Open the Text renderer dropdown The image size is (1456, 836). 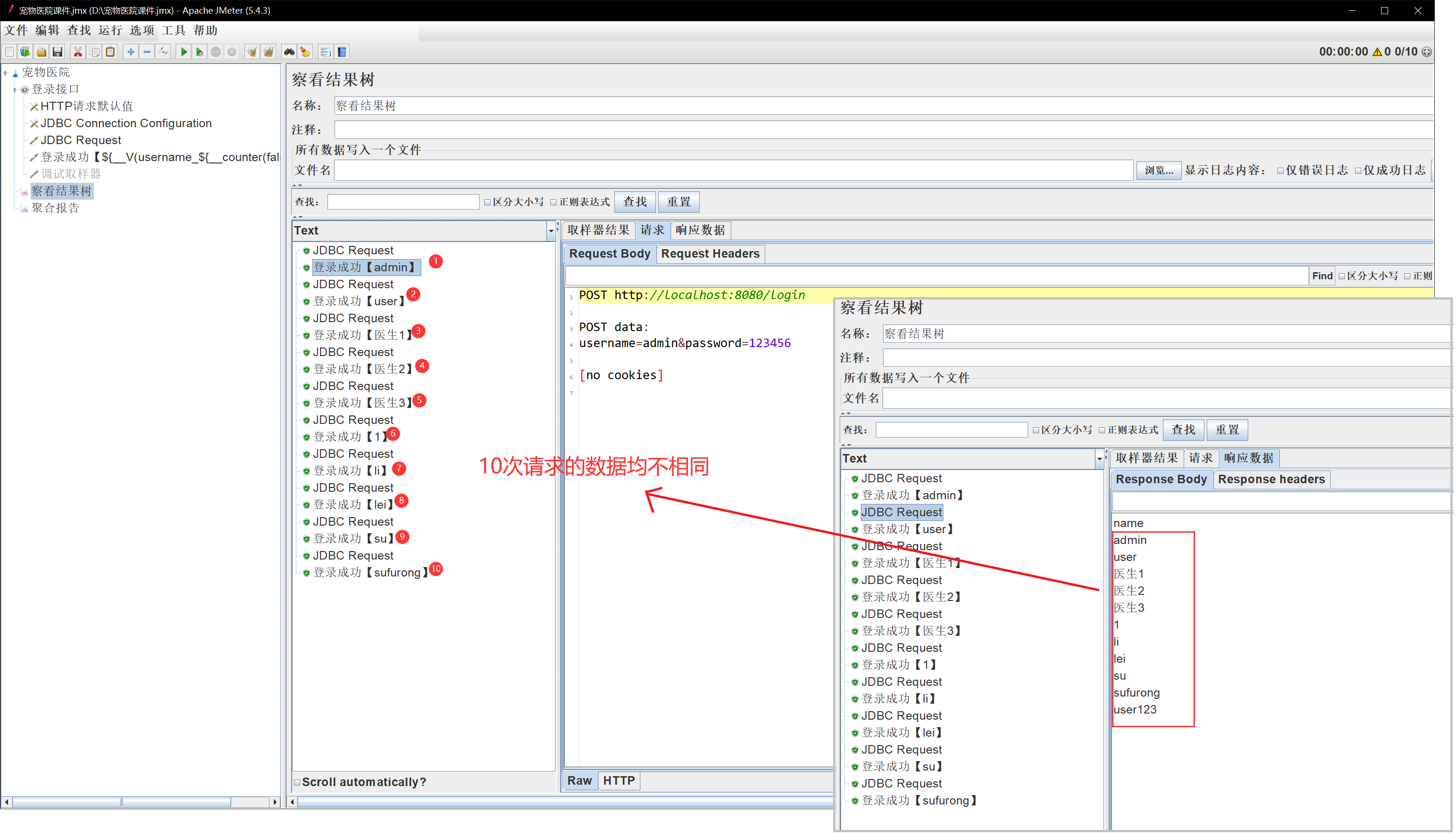tap(551, 231)
